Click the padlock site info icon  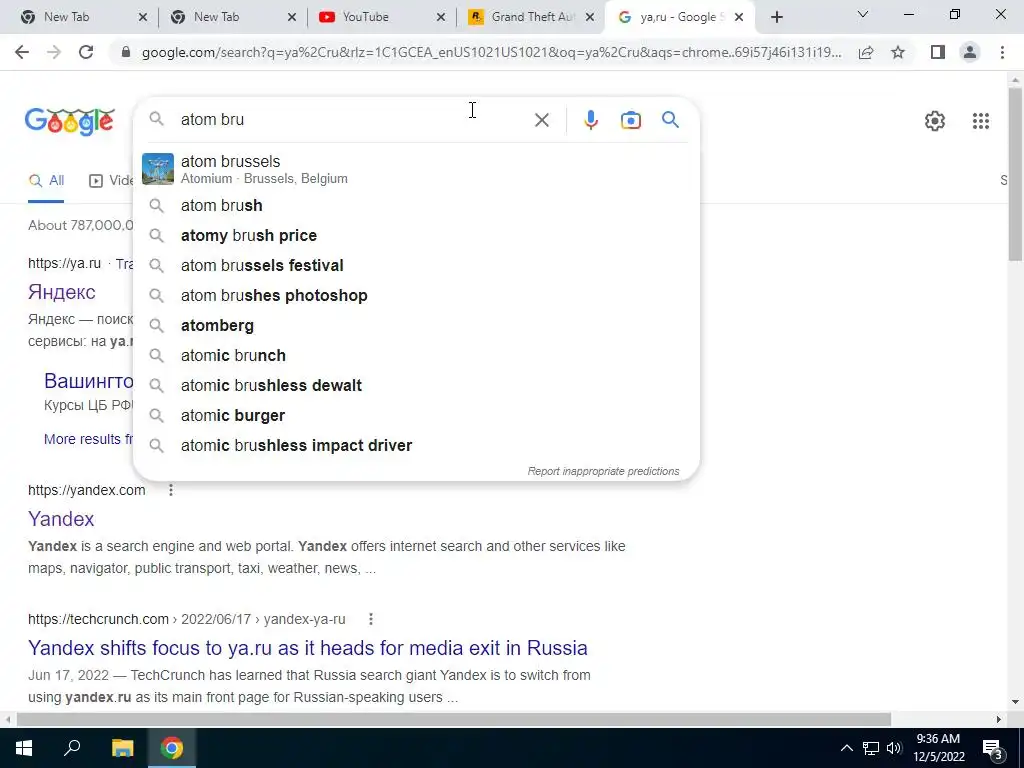(126, 52)
